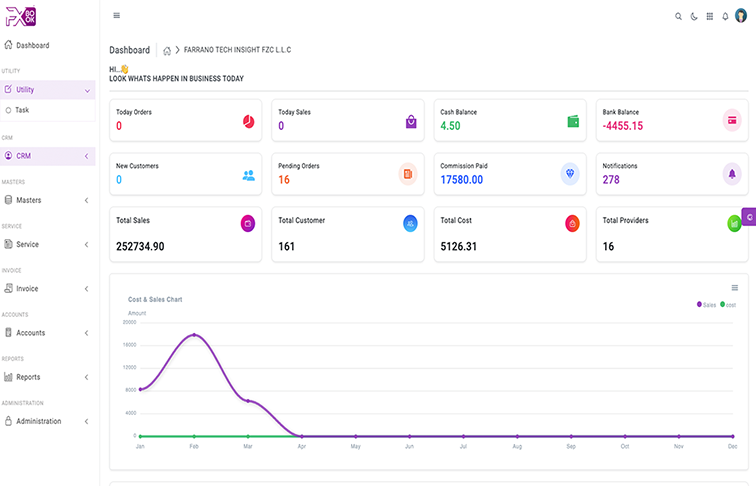Select Task under Utility
The image size is (756, 486).
pyautogui.click(x=22, y=110)
